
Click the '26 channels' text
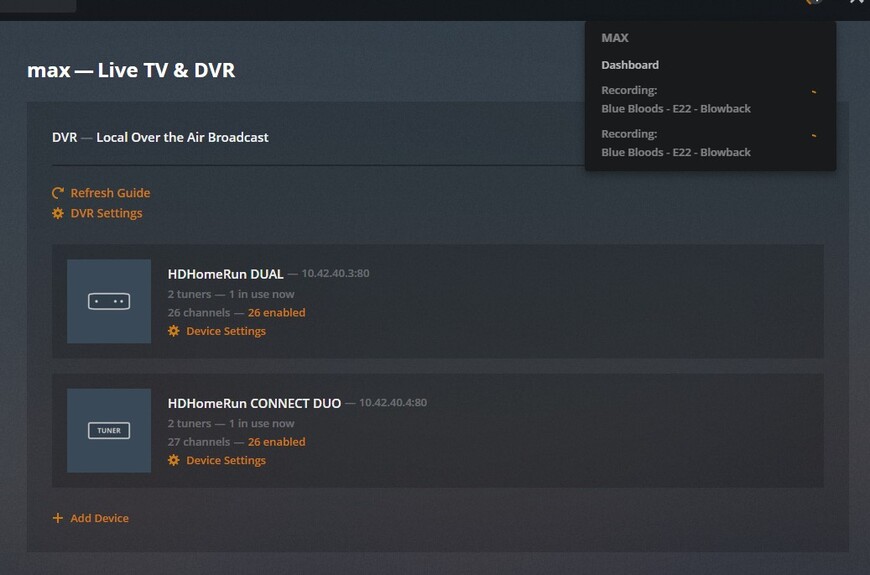click(199, 312)
